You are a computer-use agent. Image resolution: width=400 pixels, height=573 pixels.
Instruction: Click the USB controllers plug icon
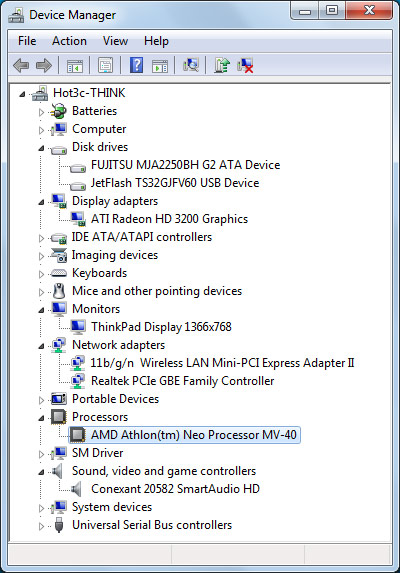click(58, 525)
